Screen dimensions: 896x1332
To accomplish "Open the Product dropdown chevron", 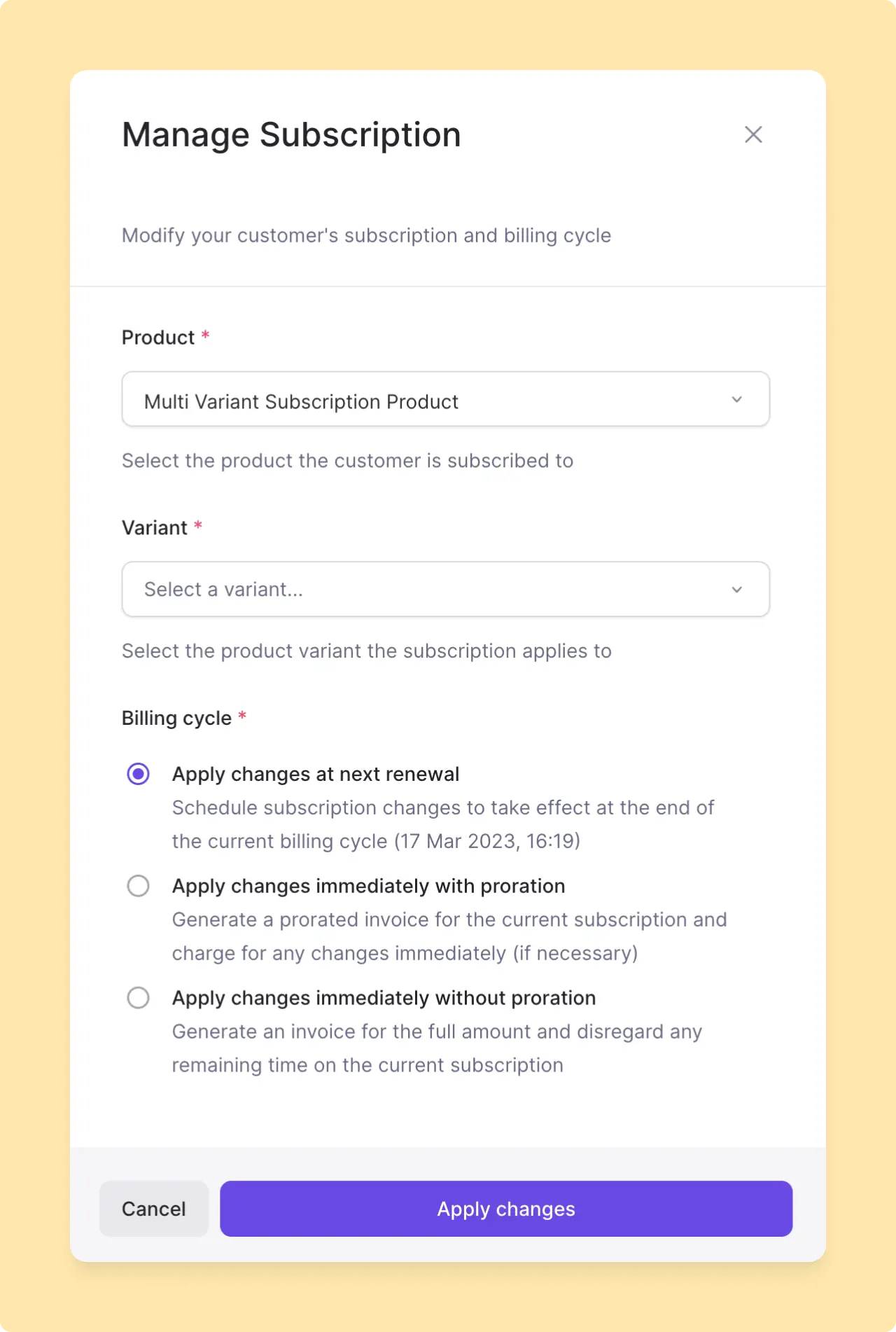I will click(736, 399).
